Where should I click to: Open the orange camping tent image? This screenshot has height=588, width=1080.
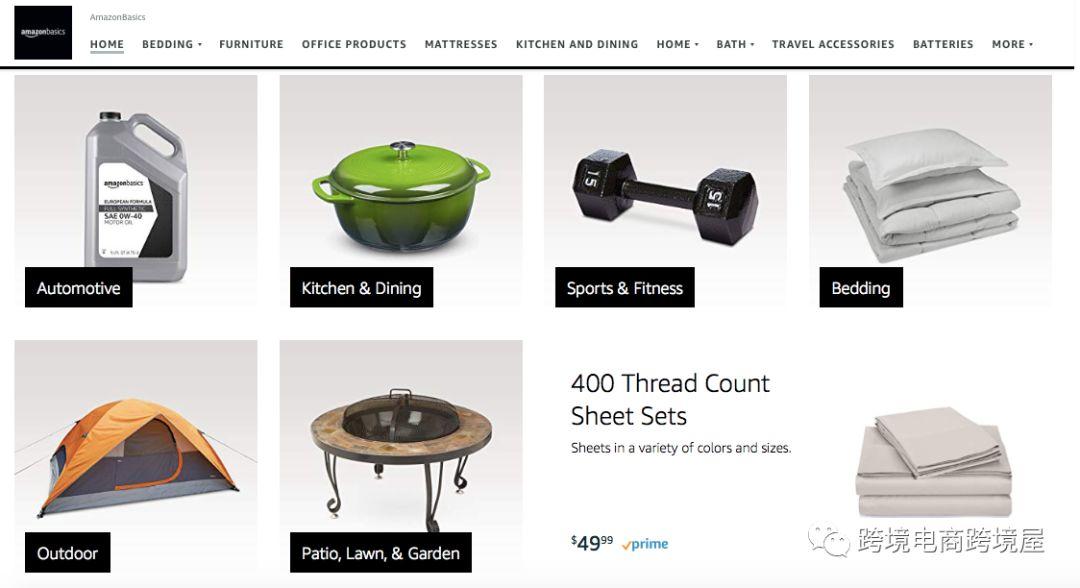(136, 456)
